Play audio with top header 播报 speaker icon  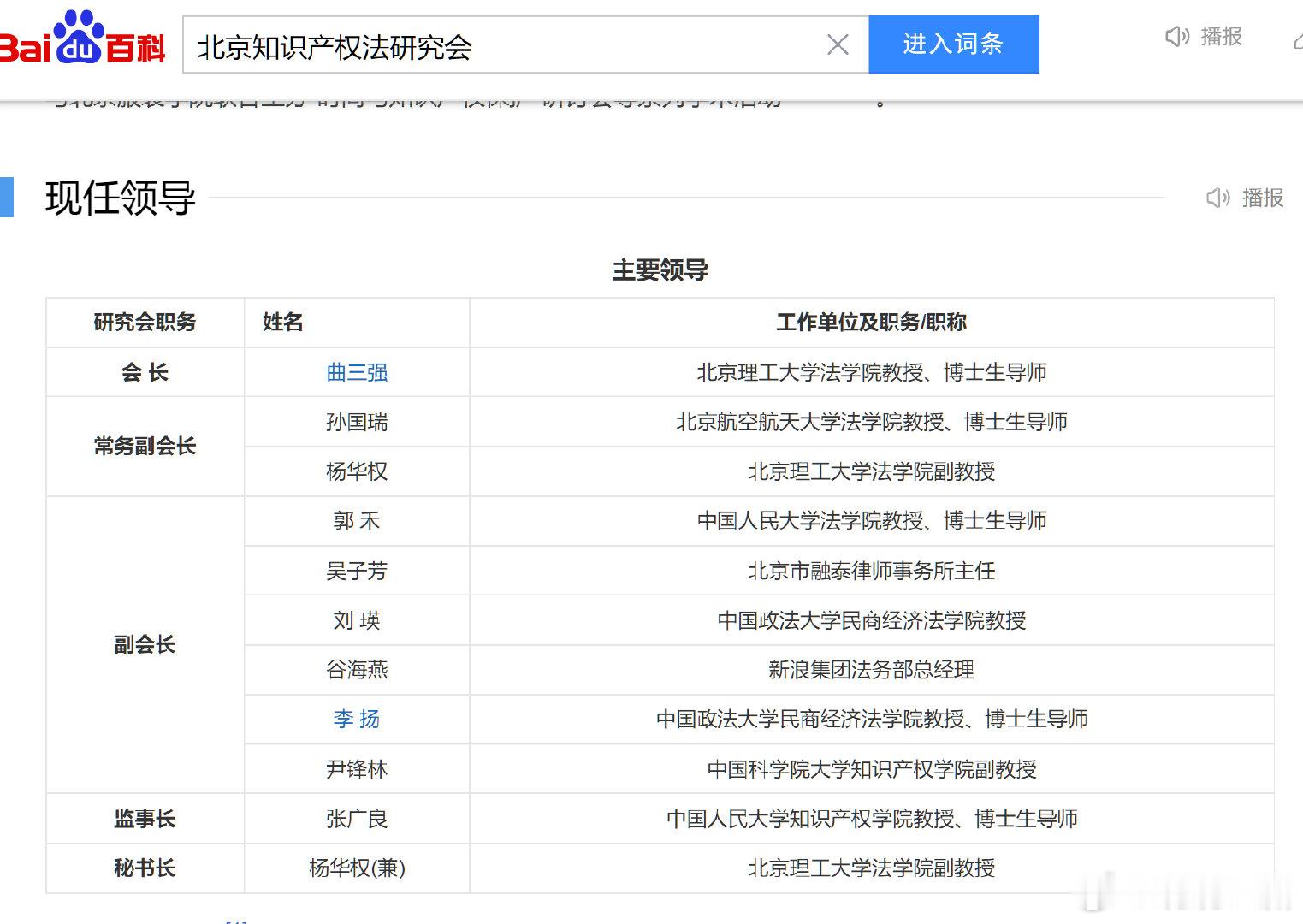1177,37
